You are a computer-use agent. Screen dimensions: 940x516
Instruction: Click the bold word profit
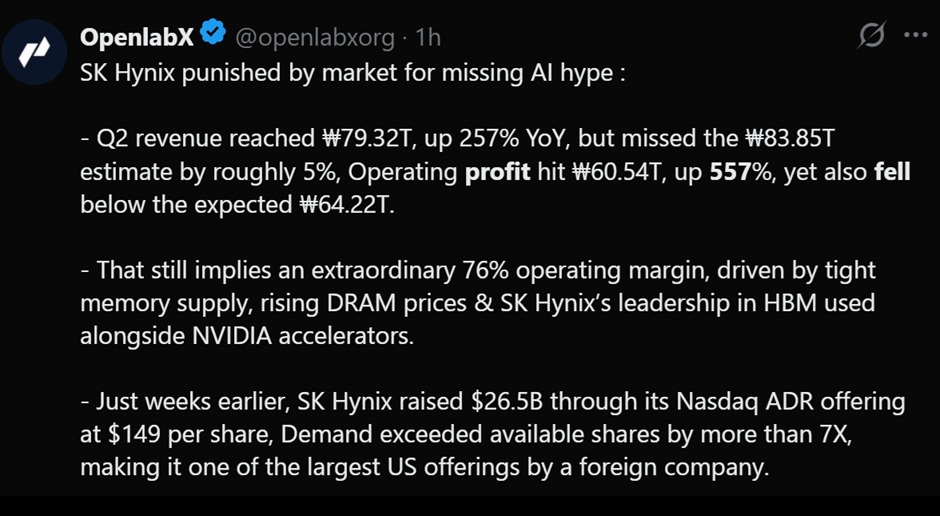click(x=498, y=173)
